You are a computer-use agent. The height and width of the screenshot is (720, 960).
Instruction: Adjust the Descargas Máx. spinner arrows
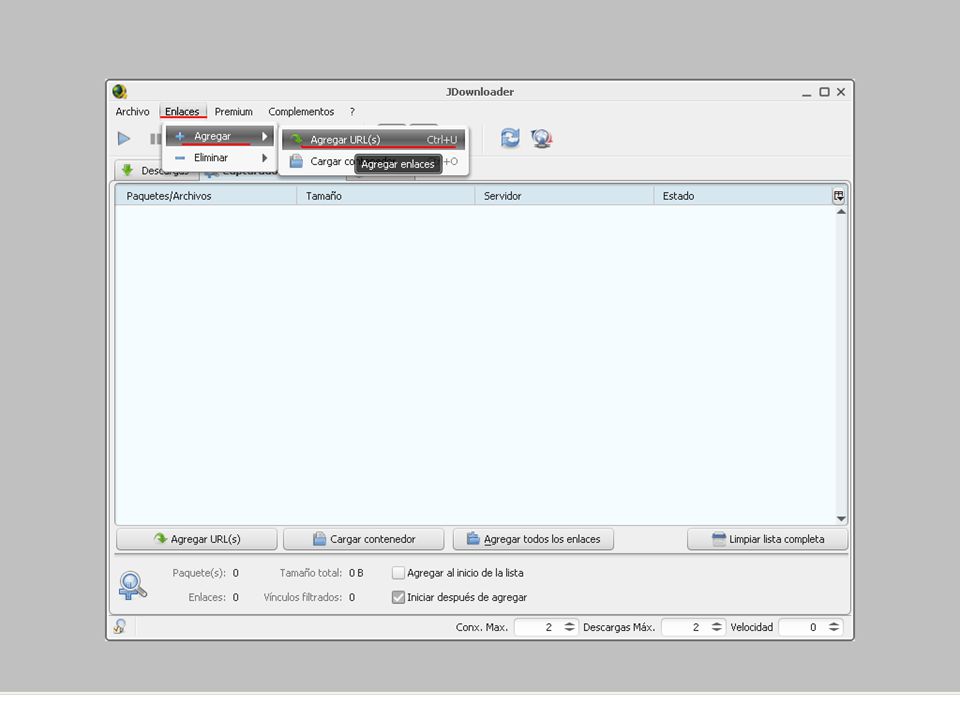(x=716, y=627)
